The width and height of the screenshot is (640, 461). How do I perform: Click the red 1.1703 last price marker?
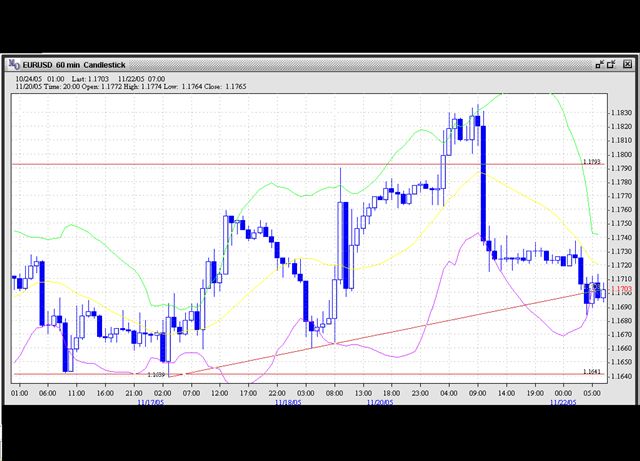coord(620,289)
